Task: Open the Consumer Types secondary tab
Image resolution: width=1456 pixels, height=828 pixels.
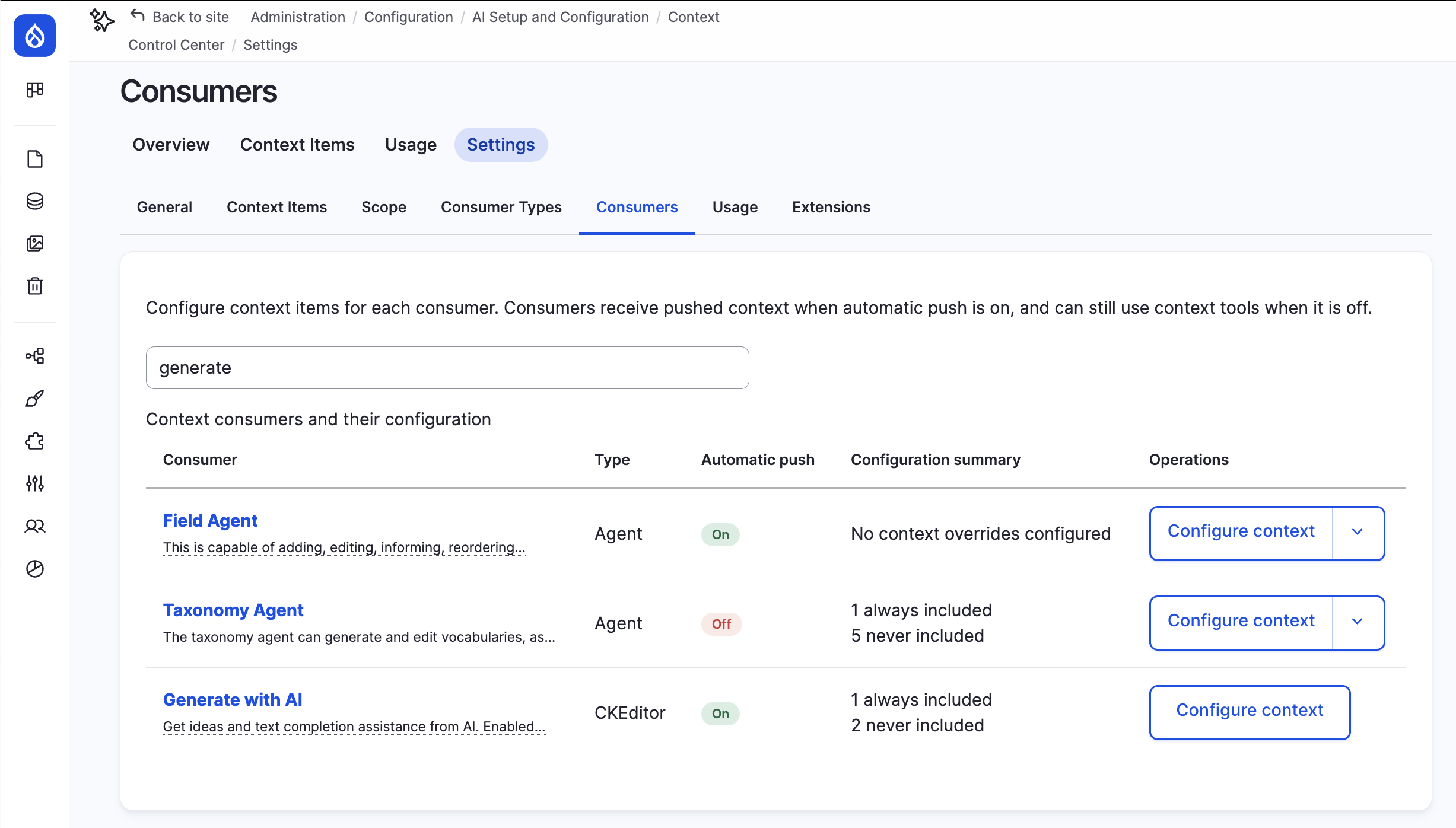Action: [501, 207]
